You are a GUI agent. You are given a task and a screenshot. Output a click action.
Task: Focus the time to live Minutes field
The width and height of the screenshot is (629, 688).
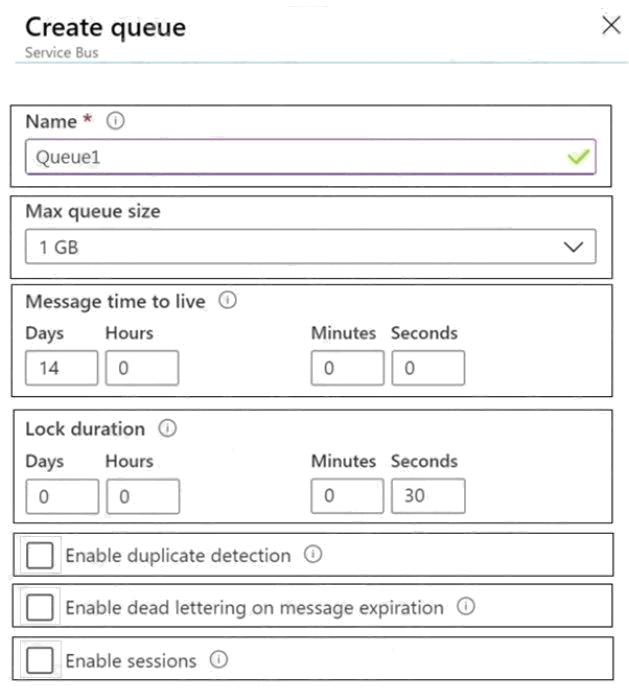point(347,368)
